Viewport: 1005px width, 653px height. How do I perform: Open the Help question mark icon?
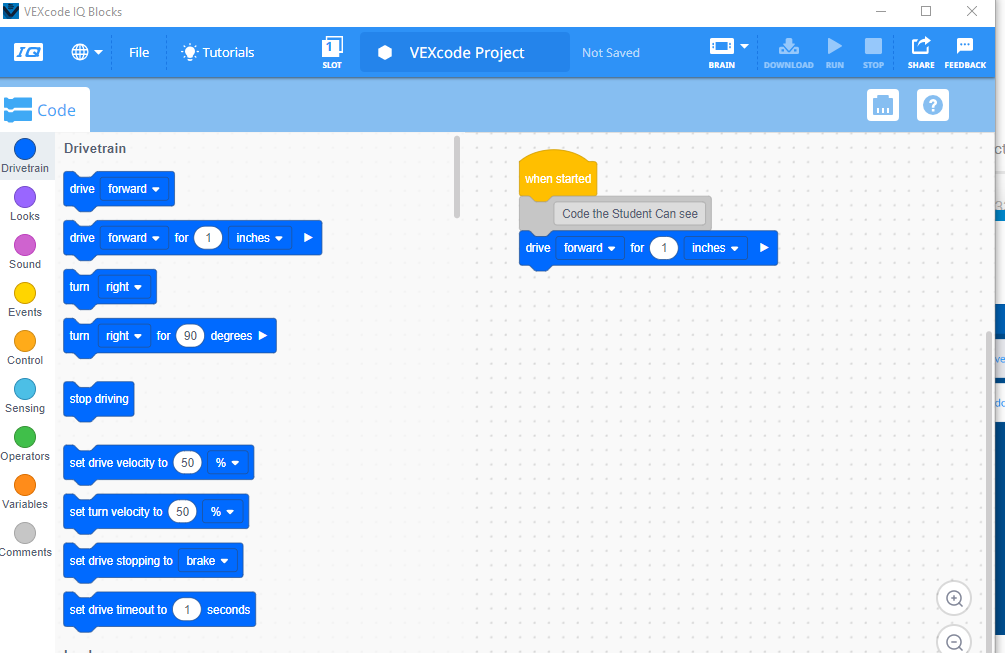[932, 105]
